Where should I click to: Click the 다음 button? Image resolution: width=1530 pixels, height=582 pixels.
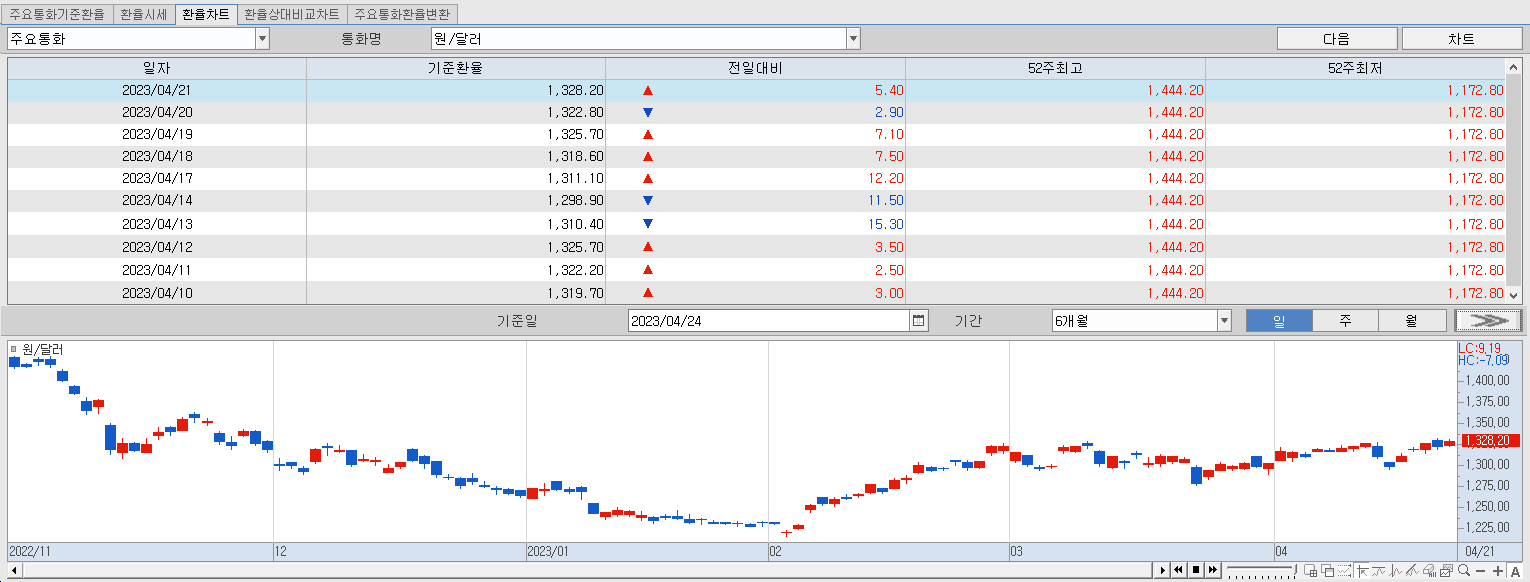(x=1337, y=39)
